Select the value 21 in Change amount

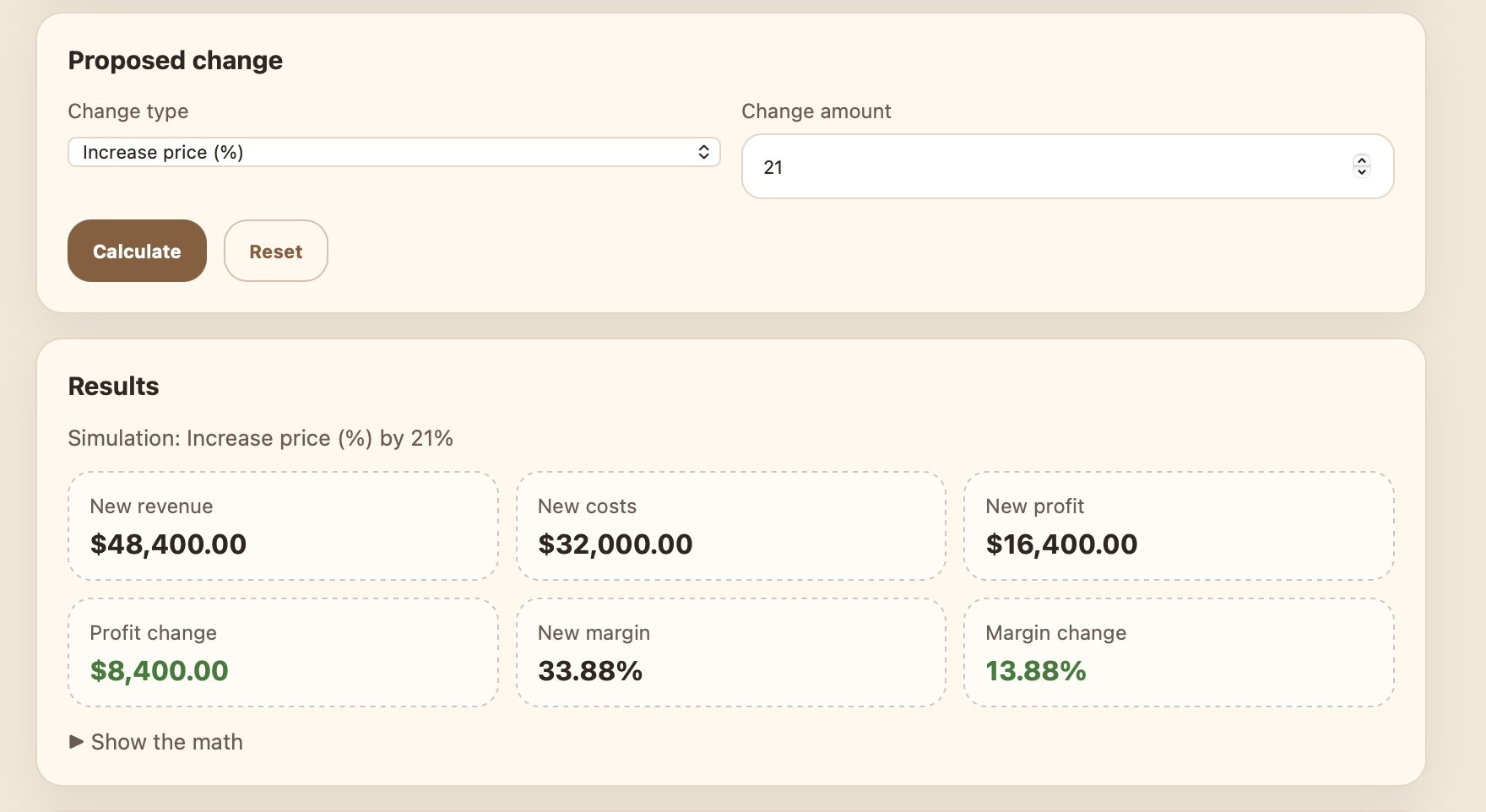773,166
